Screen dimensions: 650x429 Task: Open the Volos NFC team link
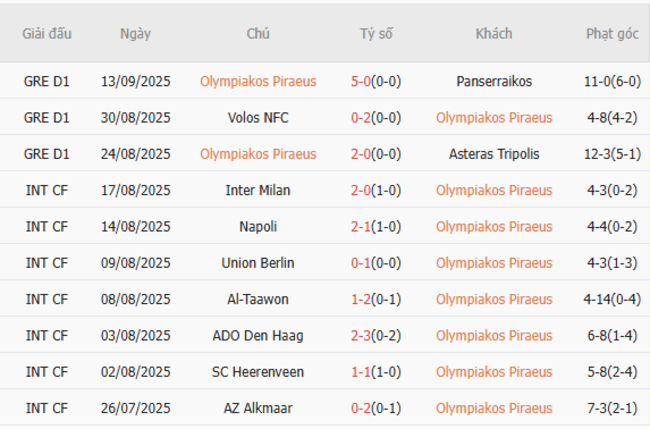tap(258, 118)
